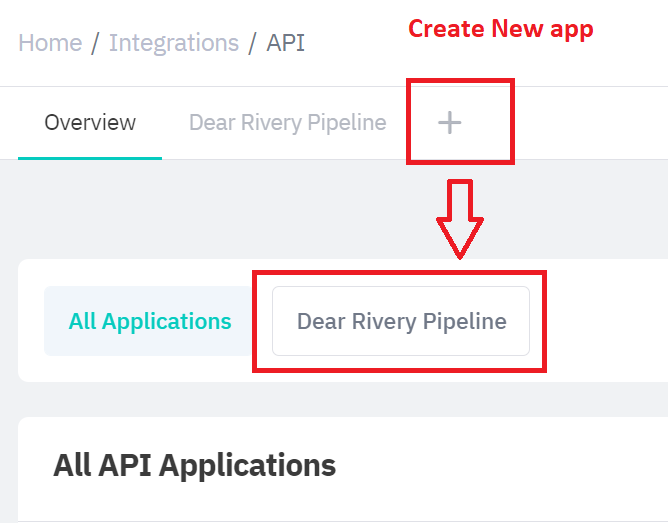
Task: Click the All API Applications heading
Action: click(x=194, y=465)
